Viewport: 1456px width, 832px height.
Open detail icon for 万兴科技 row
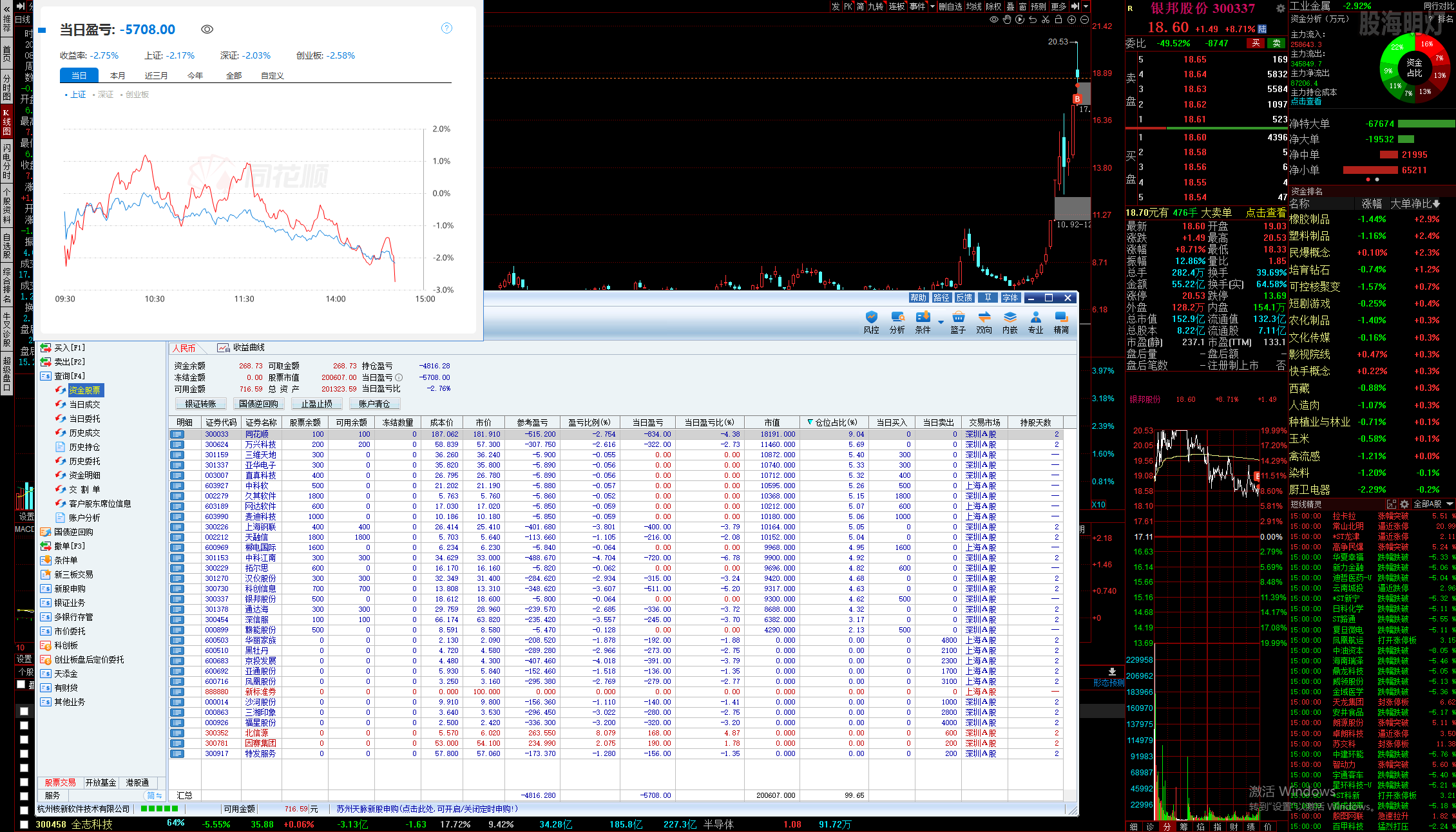pos(177,445)
